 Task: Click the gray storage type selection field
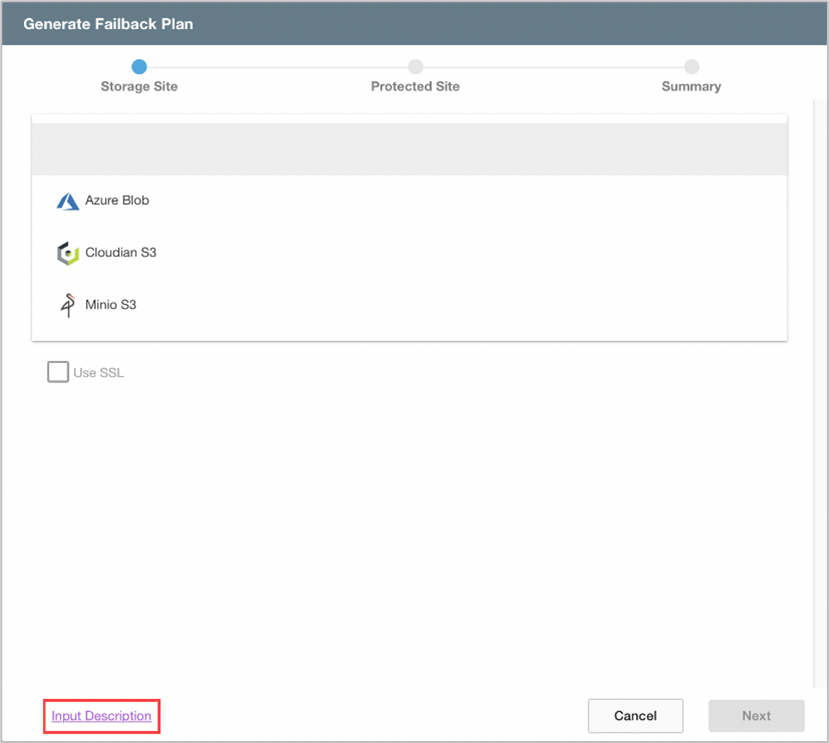pos(410,149)
